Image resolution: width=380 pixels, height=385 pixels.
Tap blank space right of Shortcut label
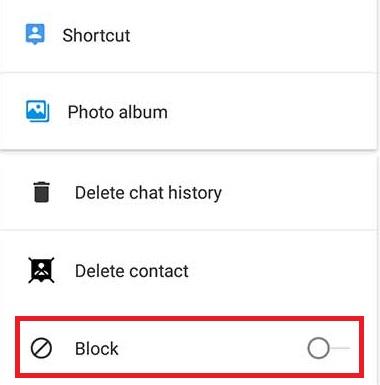pos(253,35)
